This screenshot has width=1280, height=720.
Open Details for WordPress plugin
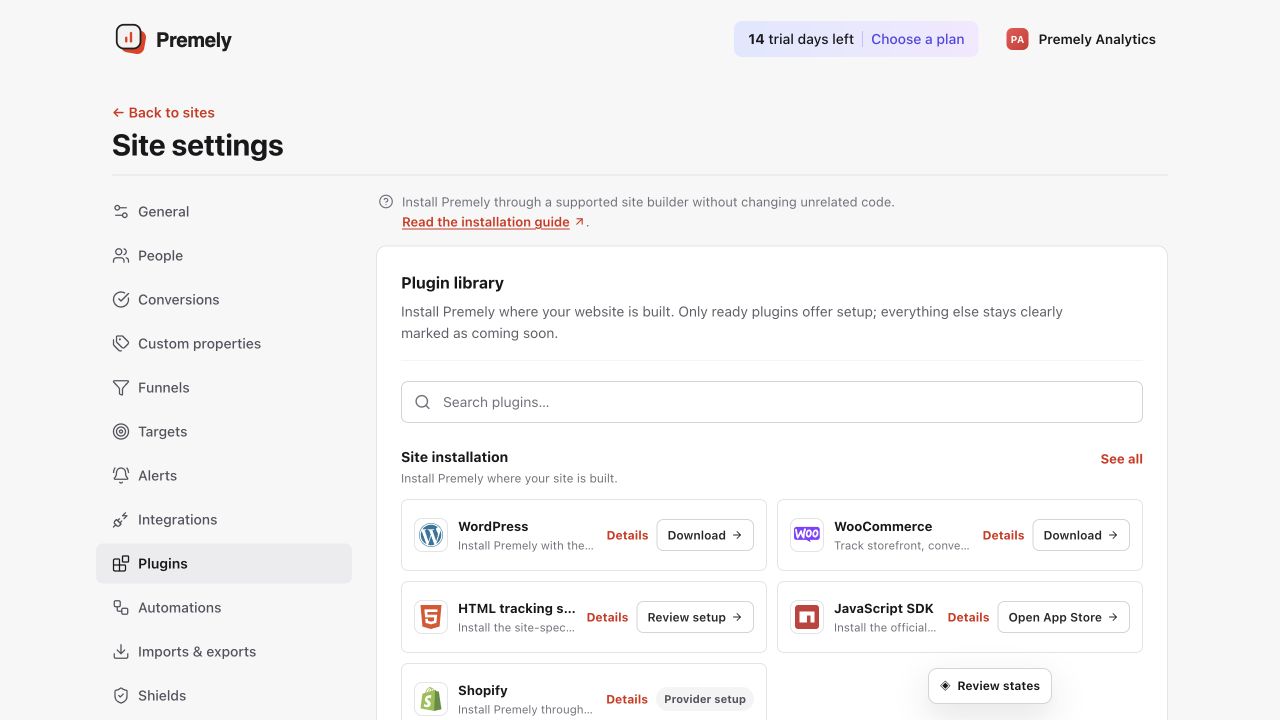627,535
